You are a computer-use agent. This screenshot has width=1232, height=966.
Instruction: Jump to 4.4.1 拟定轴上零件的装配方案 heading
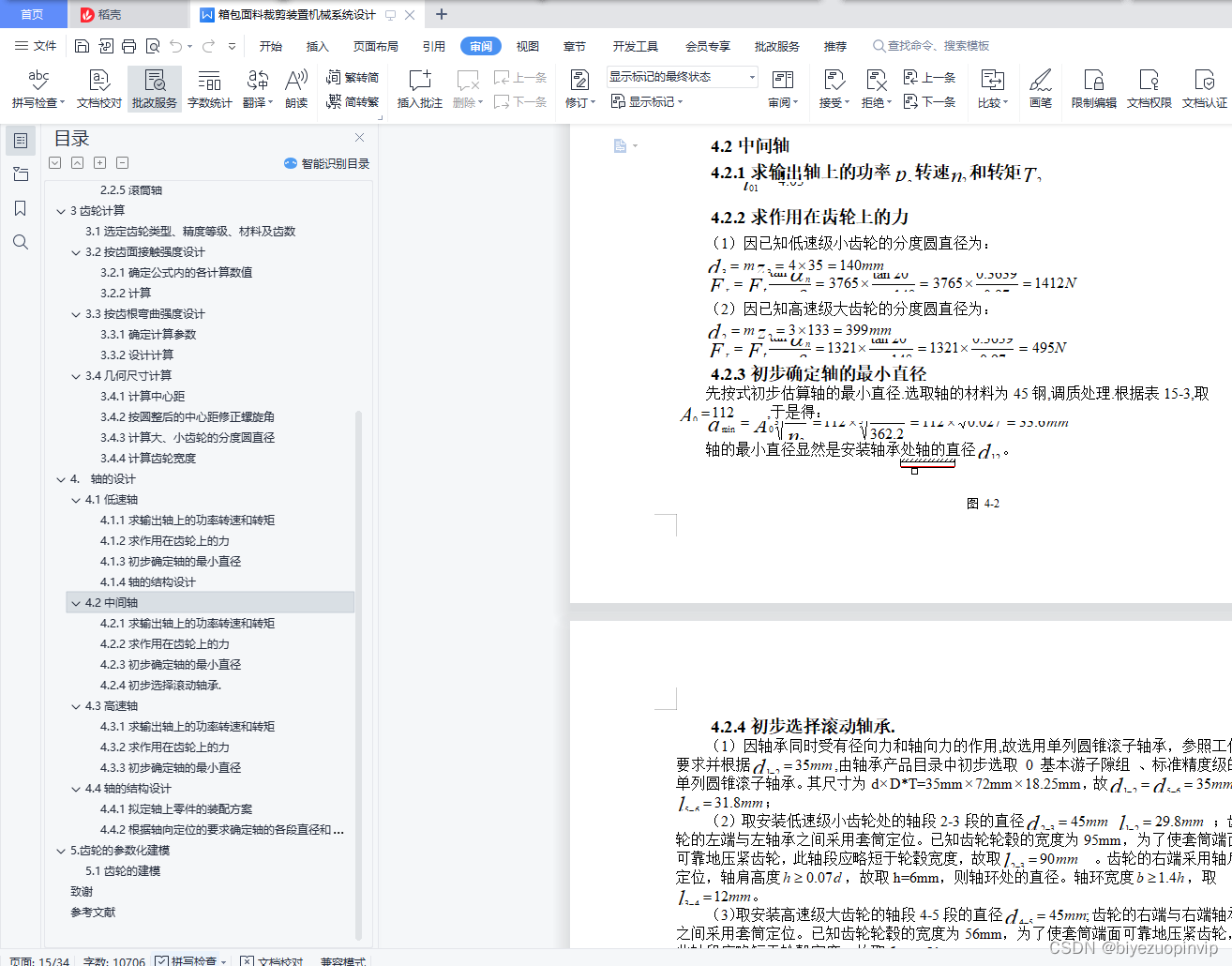coord(176,809)
